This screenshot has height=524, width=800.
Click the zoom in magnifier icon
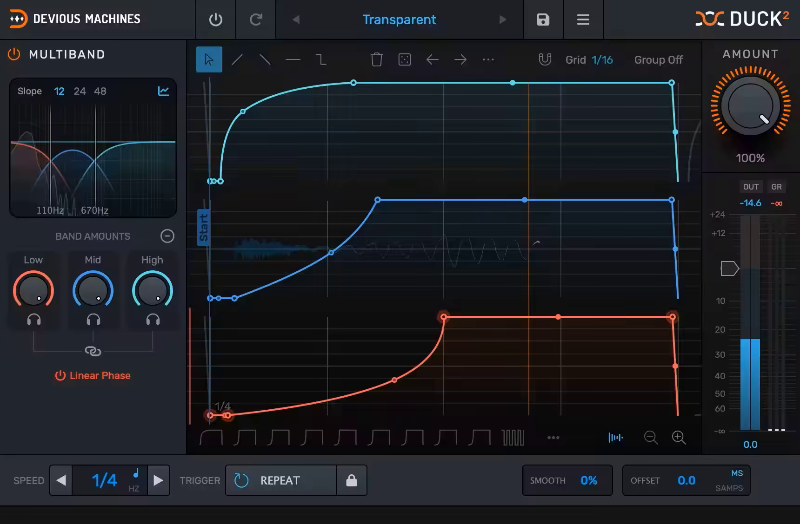coord(679,437)
